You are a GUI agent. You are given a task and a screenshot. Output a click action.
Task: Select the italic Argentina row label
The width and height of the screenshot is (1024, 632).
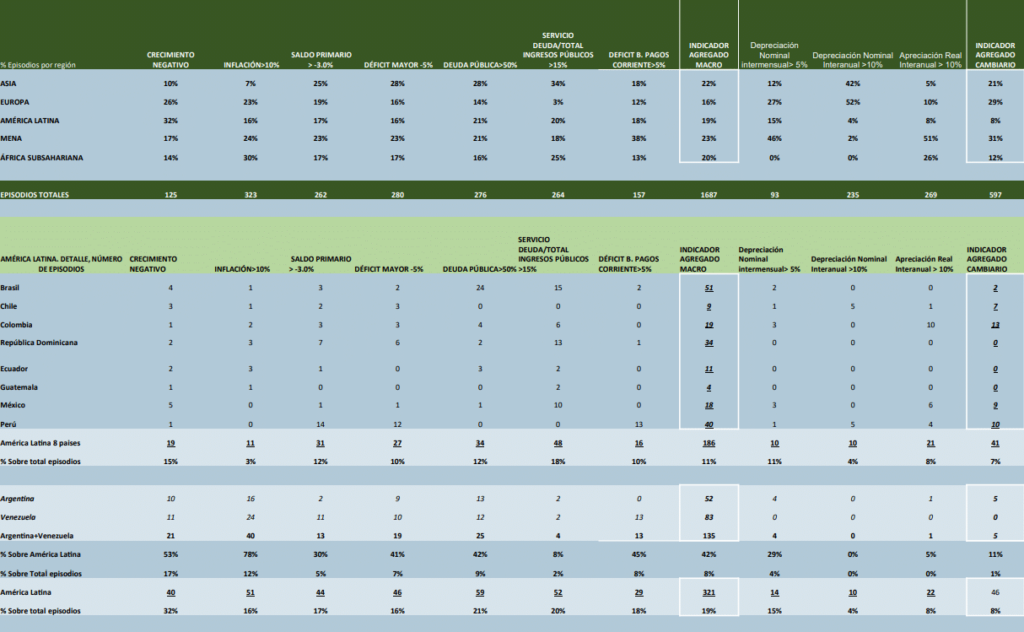click(20, 498)
